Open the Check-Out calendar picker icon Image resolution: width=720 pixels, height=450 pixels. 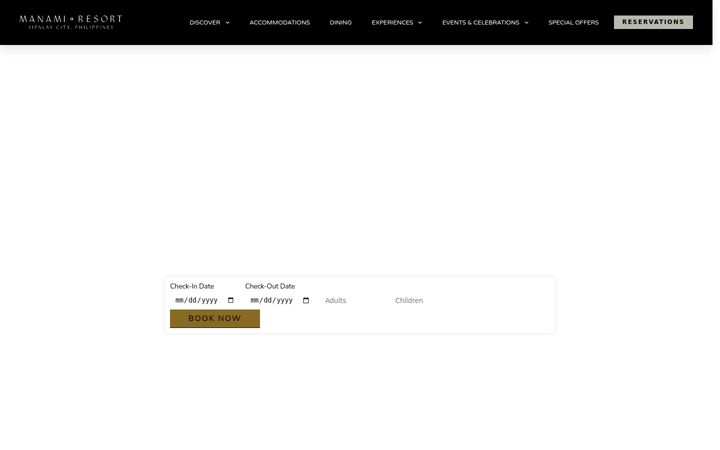coord(306,300)
